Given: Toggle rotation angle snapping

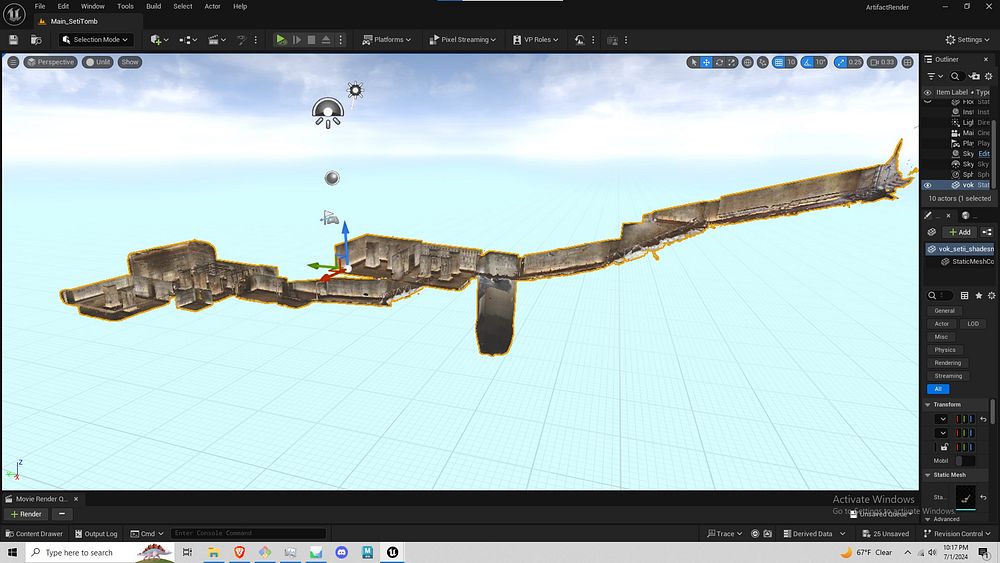Looking at the screenshot, I should coord(807,62).
